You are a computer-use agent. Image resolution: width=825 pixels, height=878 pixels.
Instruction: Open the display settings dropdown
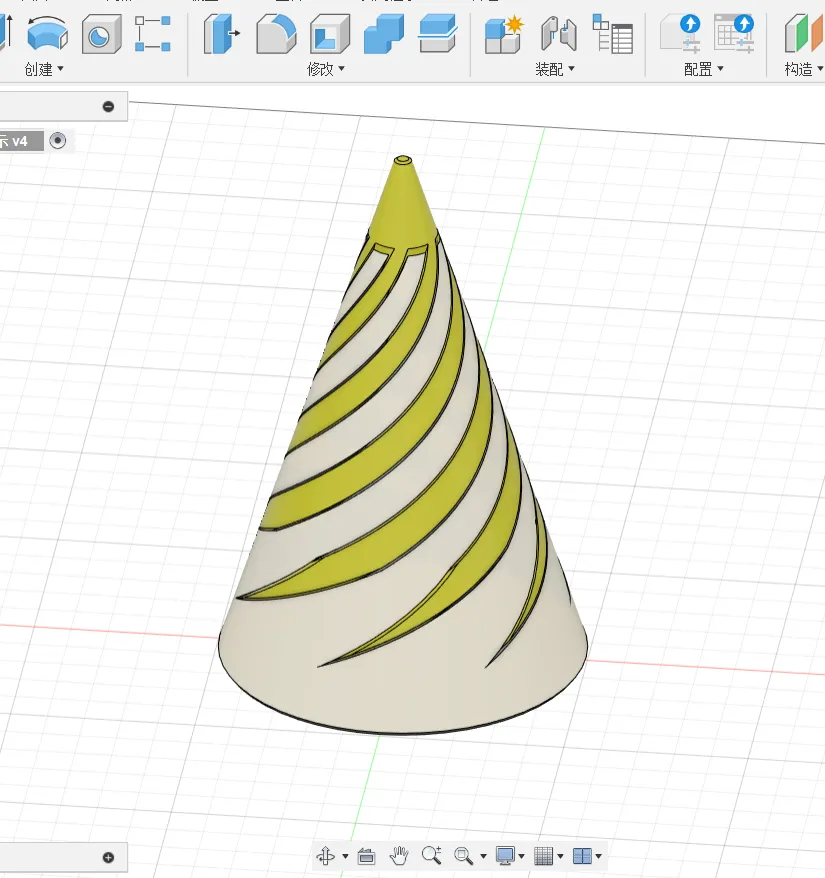[520, 856]
